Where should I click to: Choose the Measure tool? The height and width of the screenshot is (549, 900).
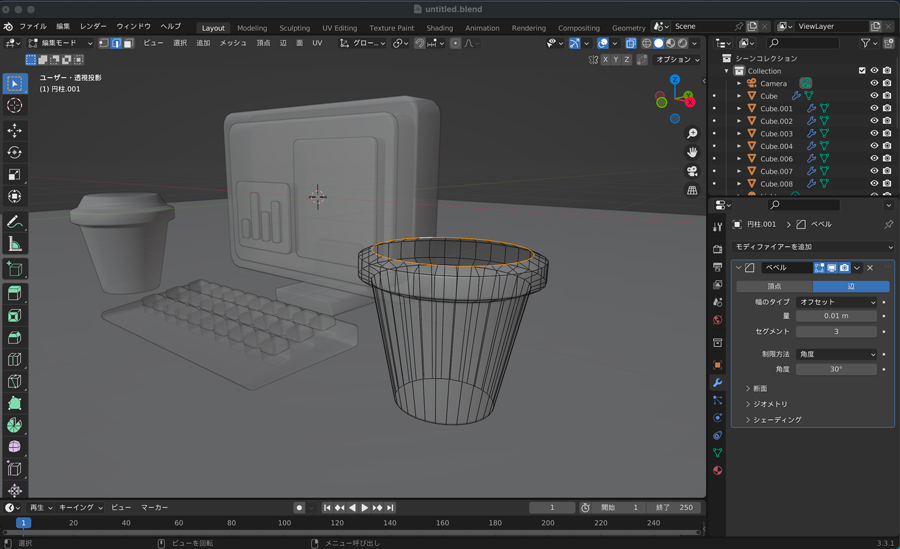[14, 244]
